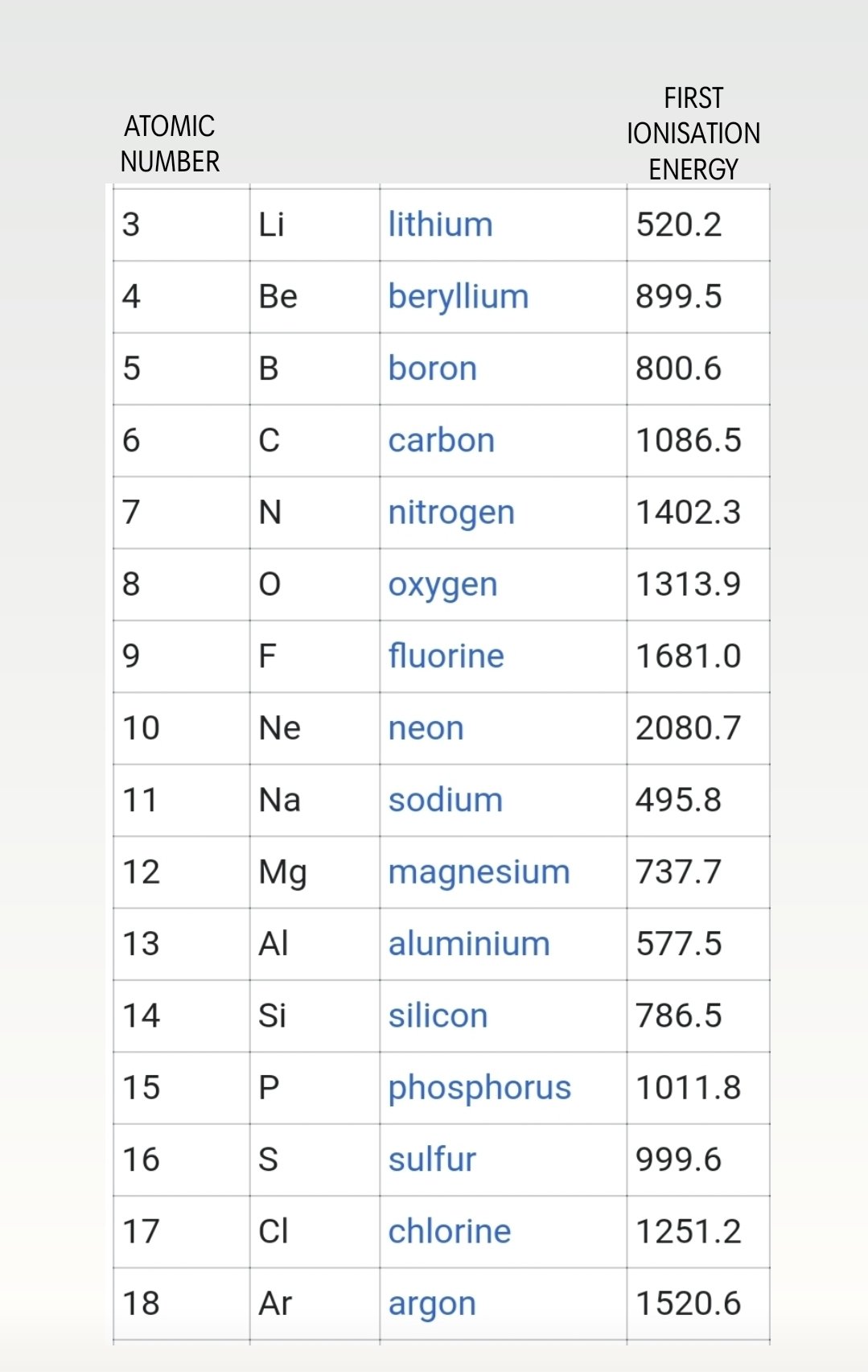
Task: Open the lithium element link
Action: pos(440,225)
